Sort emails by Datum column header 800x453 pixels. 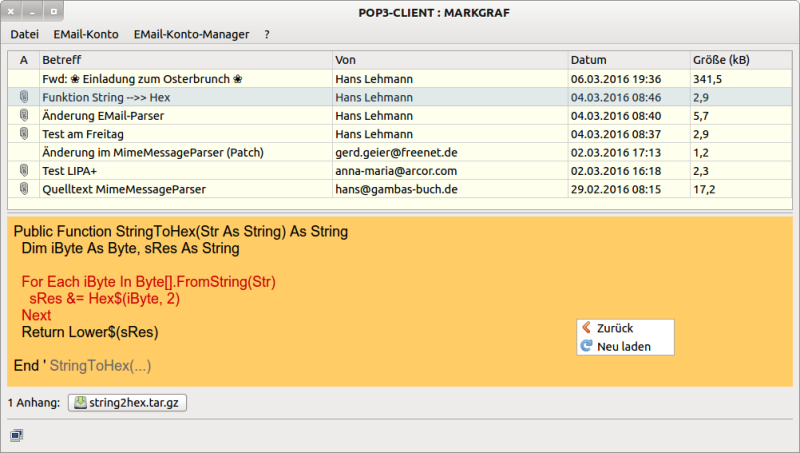pos(627,60)
